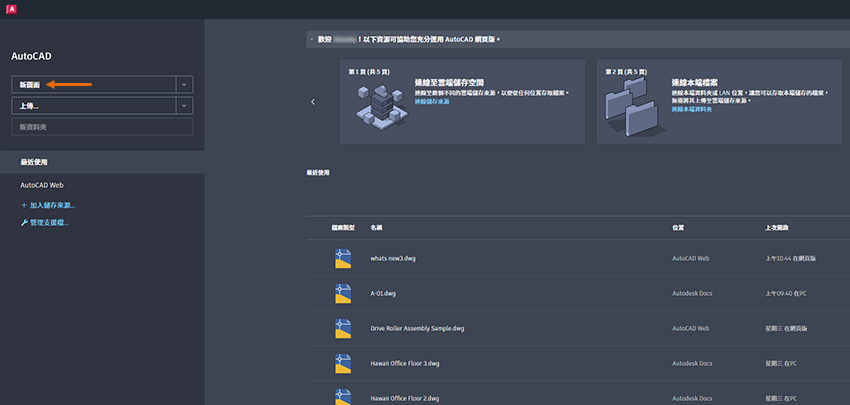The width and height of the screenshot is (850, 405).
Task: Click the AutoCAD heading in the sidebar
Action: (x=31, y=56)
